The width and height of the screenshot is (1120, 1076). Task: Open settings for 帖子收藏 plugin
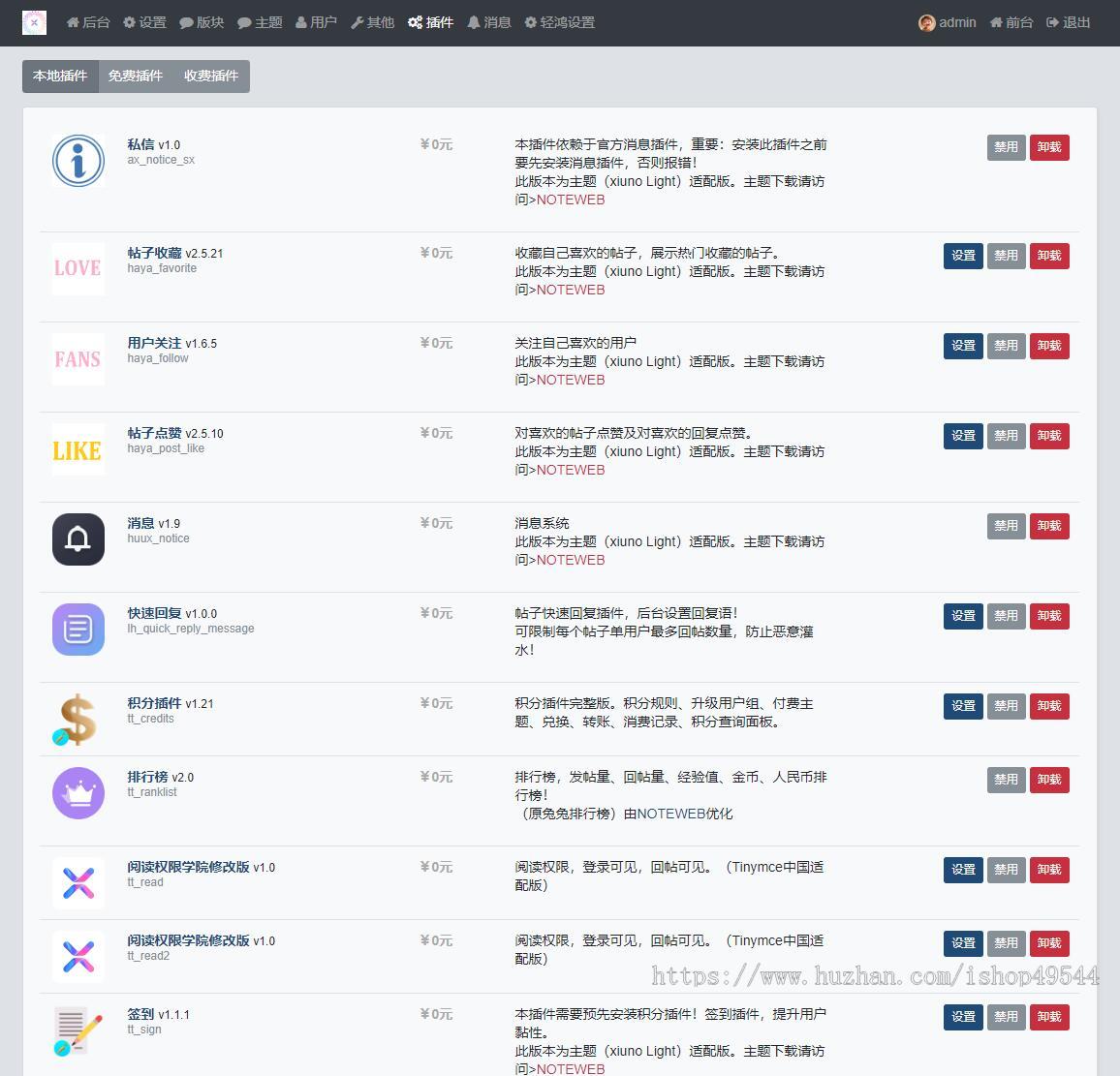[x=963, y=256]
